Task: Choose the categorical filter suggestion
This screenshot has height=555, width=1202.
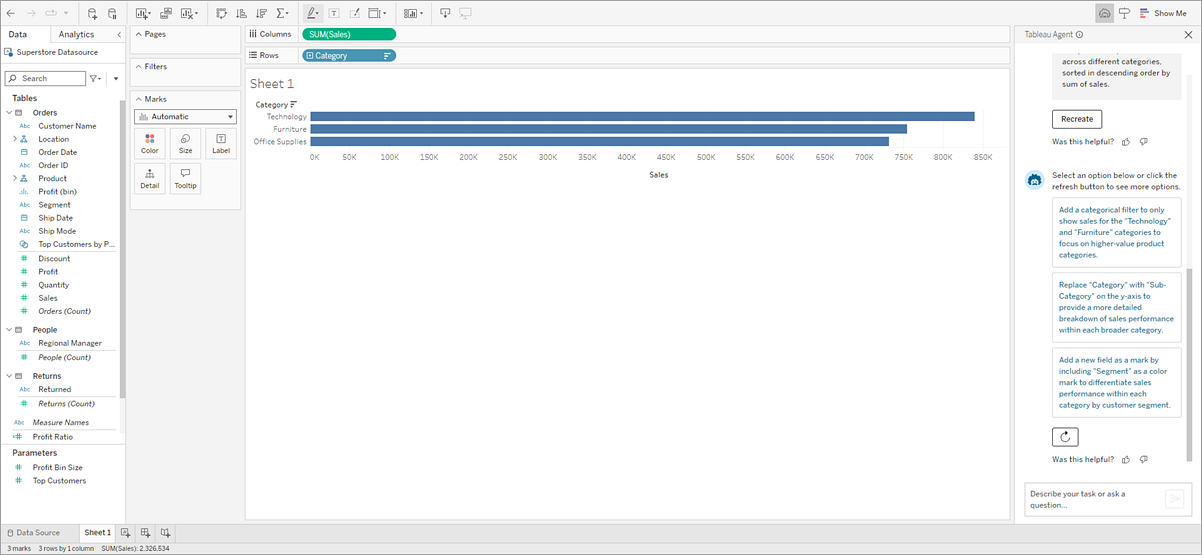Action: [1117, 232]
